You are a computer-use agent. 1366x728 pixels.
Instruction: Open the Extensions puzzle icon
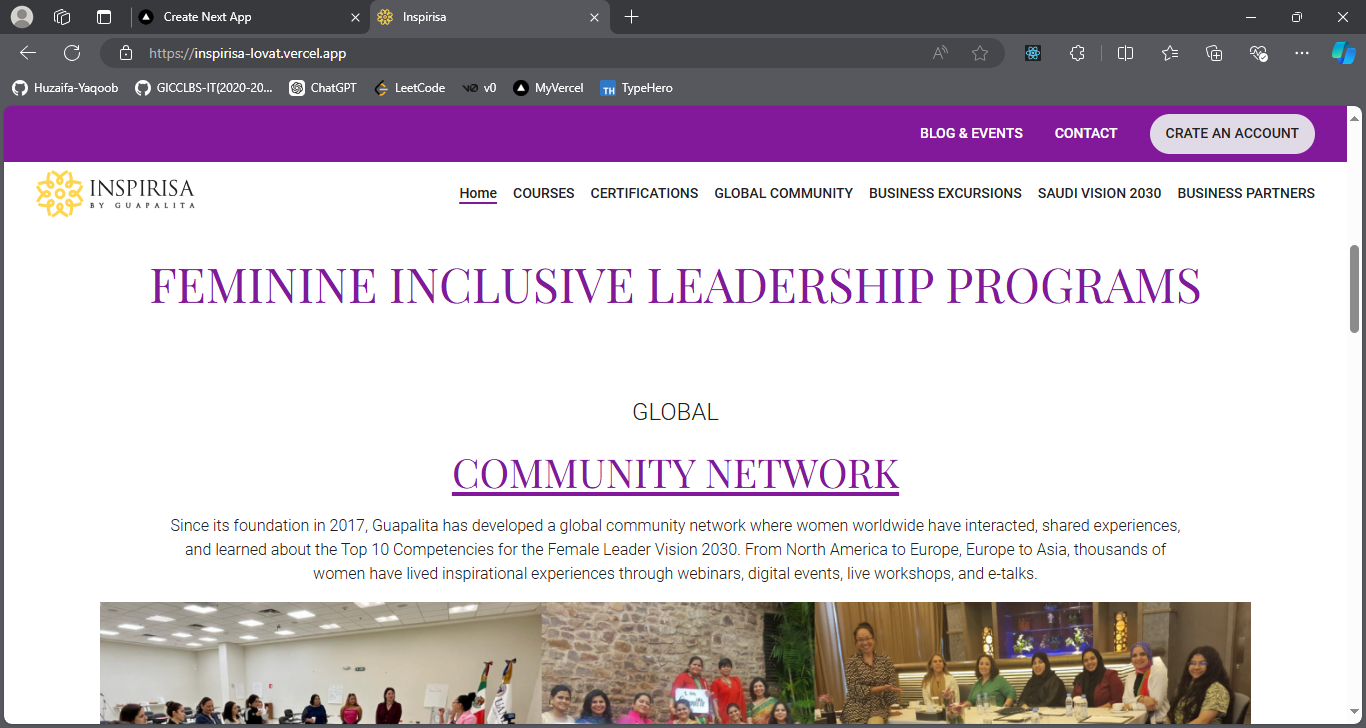[1077, 53]
